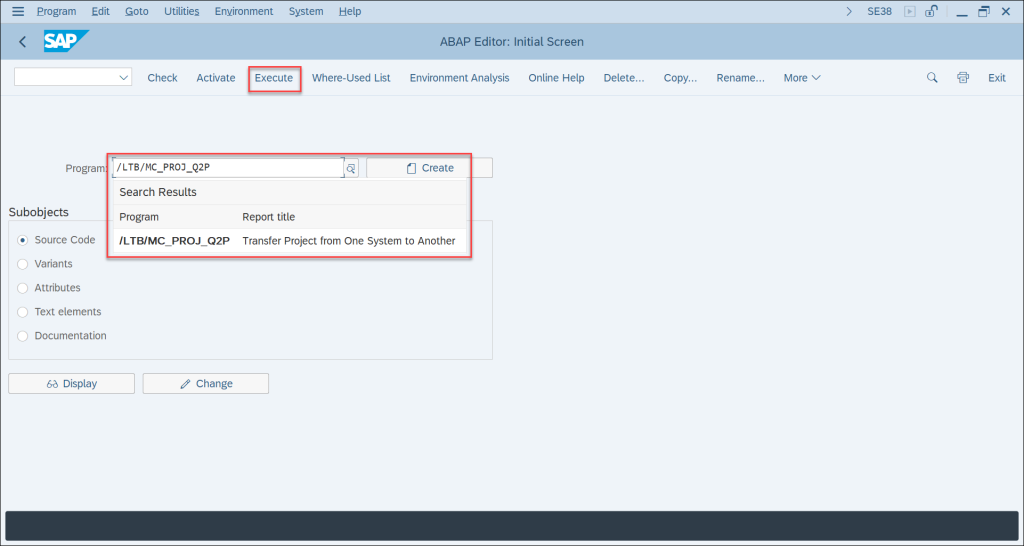Click 'Transfer Project from One System to Another'
This screenshot has width=1024, height=546.
(x=349, y=241)
